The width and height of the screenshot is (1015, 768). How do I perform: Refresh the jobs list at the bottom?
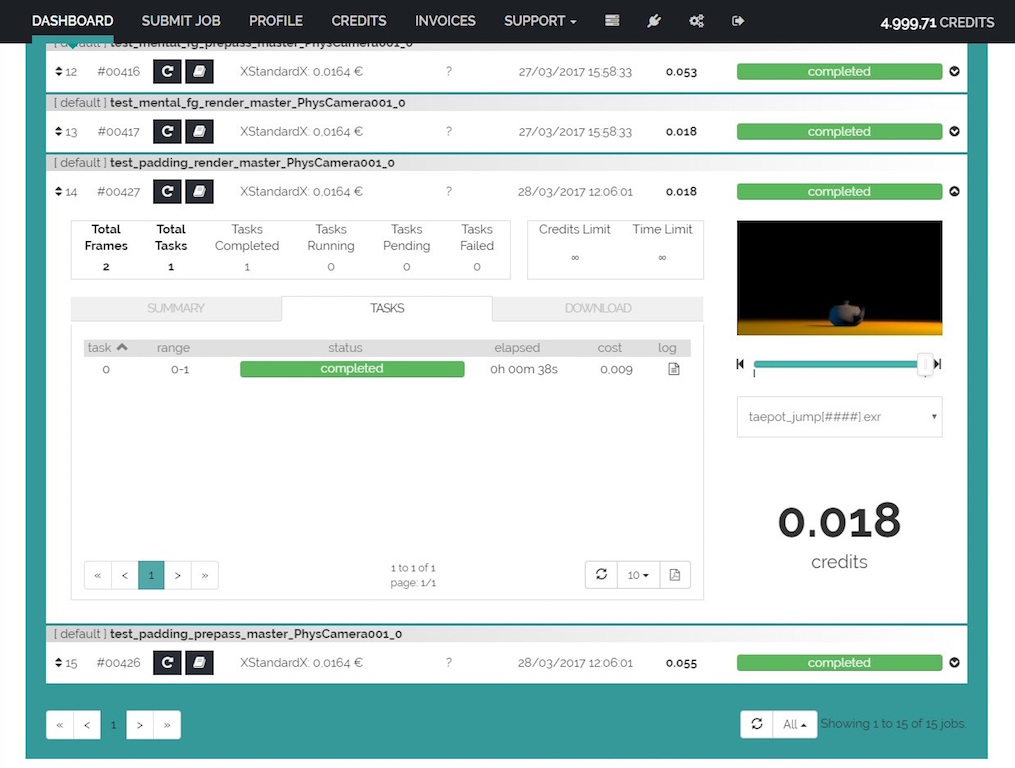757,724
